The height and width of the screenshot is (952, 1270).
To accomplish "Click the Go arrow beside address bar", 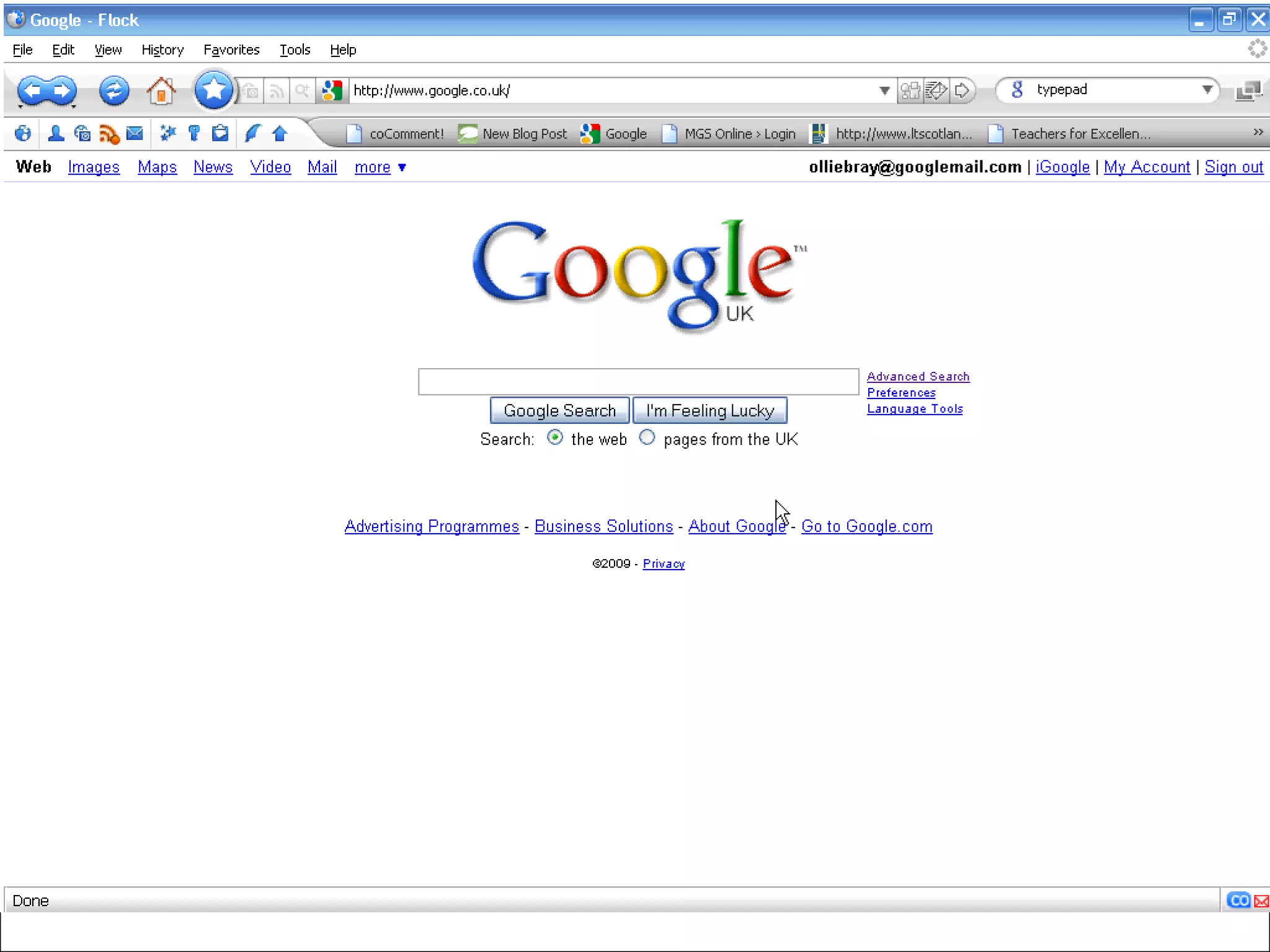I will pos(962,90).
